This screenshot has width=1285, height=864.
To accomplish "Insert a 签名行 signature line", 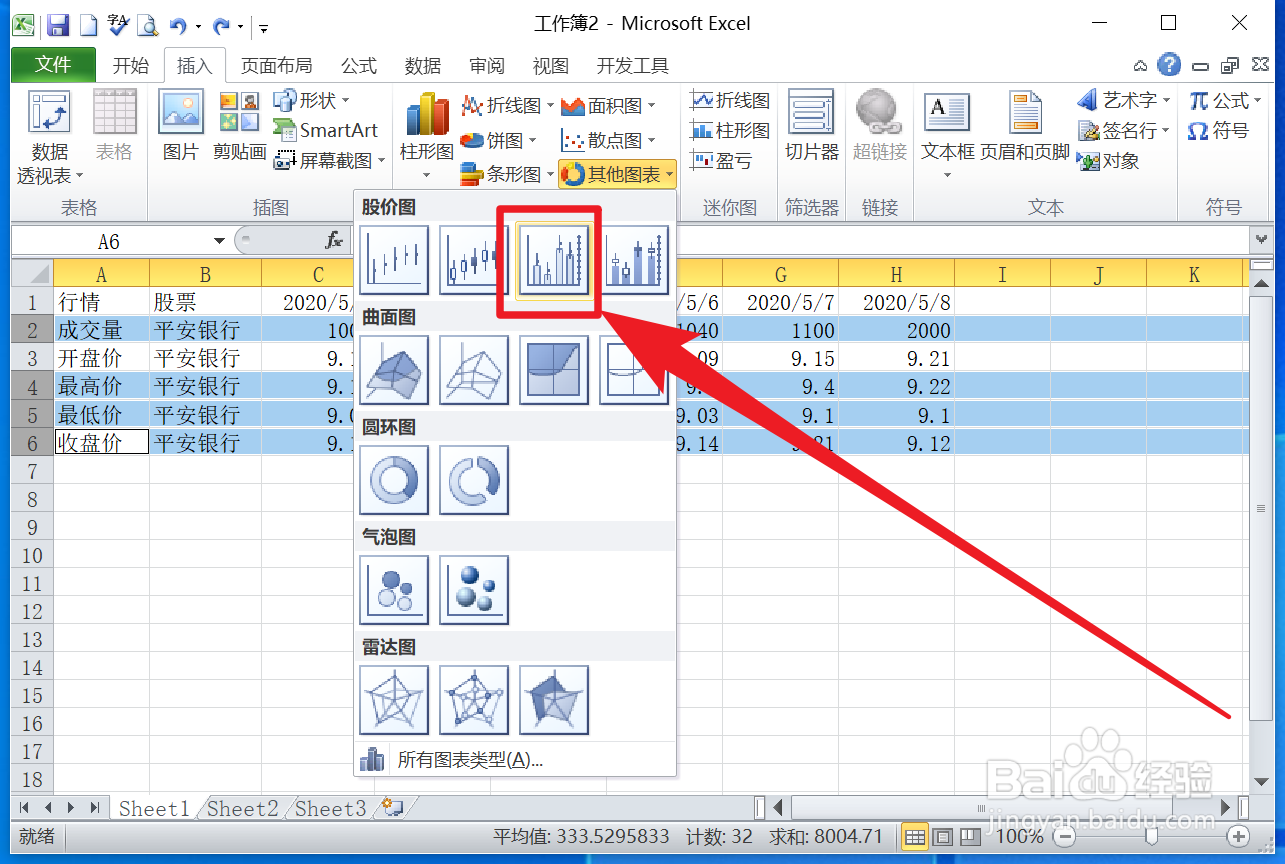I will pyautogui.click(x=1123, y=131).
